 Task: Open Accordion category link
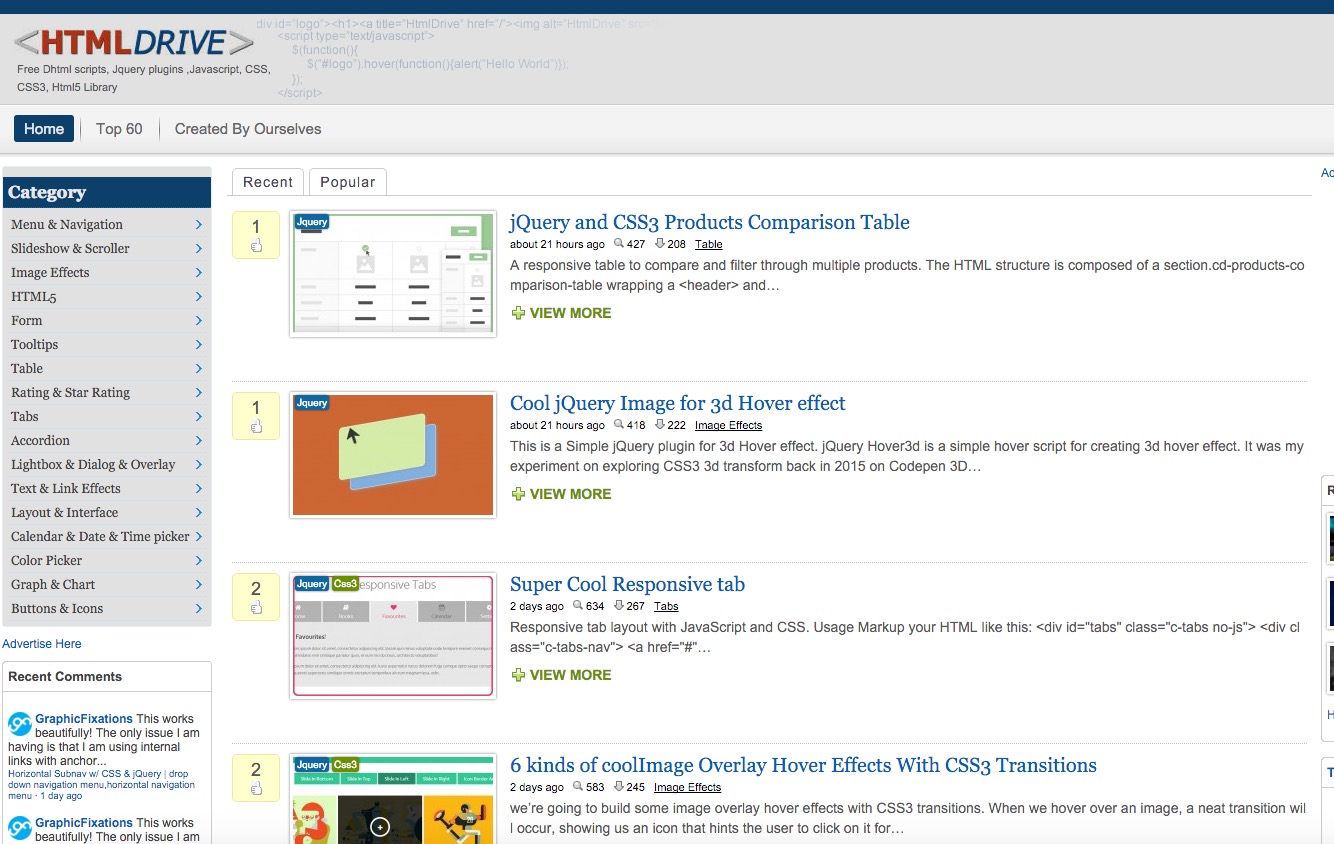[40, 441]
